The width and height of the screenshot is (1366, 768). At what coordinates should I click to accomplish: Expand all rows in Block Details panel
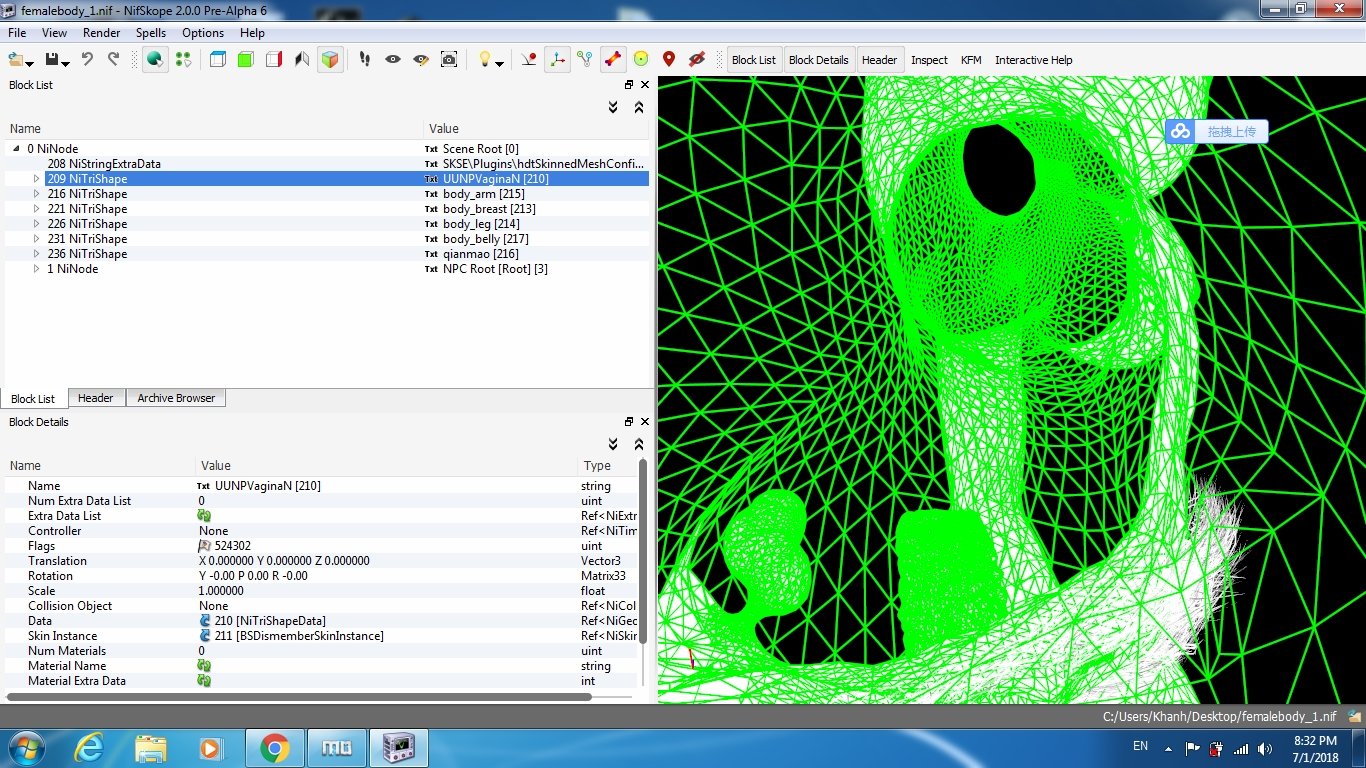point(613,444)
